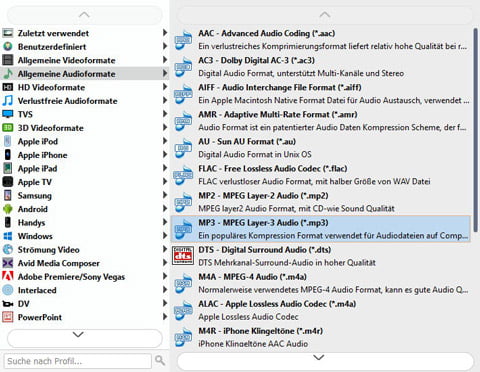Click the Strömung Video globe icon

[8, 249]
